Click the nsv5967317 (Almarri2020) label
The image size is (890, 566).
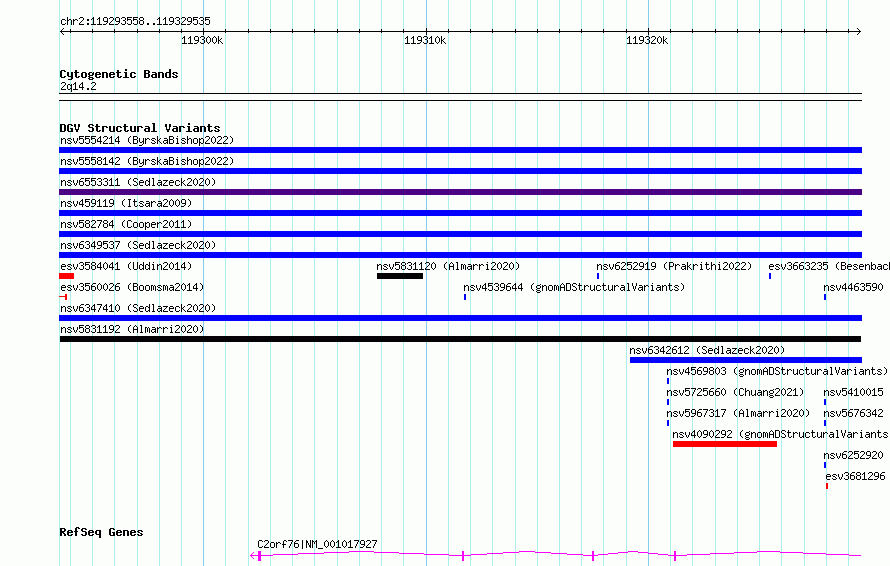click(738, 413)
